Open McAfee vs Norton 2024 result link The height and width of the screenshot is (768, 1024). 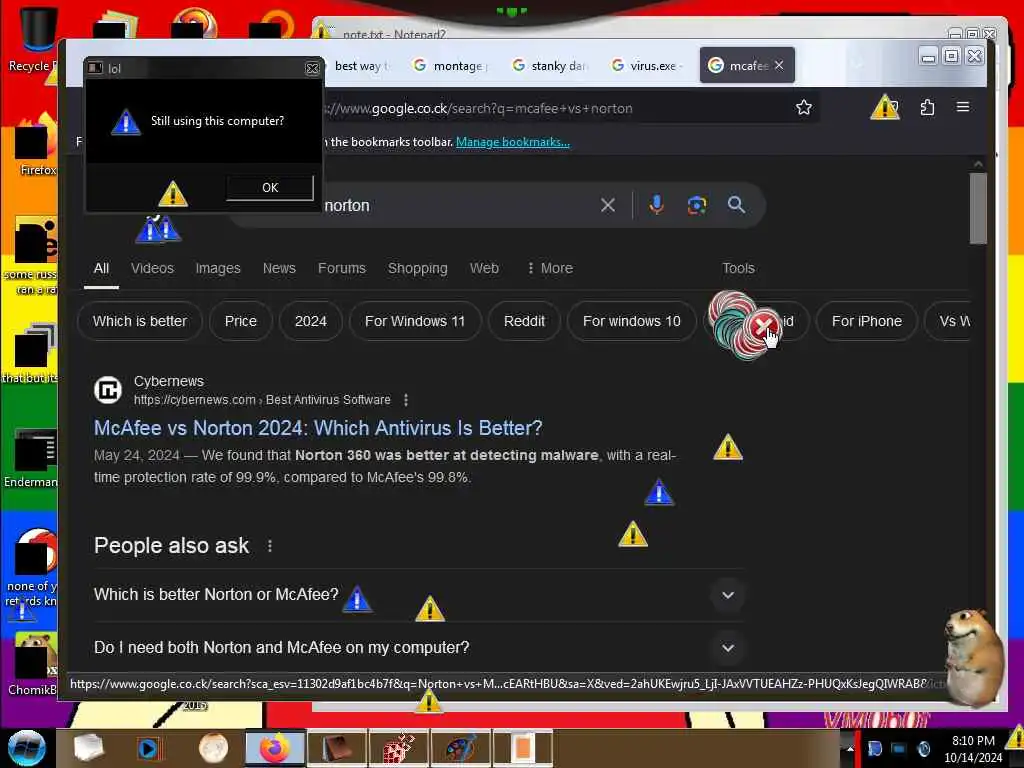tap(318, 428)
